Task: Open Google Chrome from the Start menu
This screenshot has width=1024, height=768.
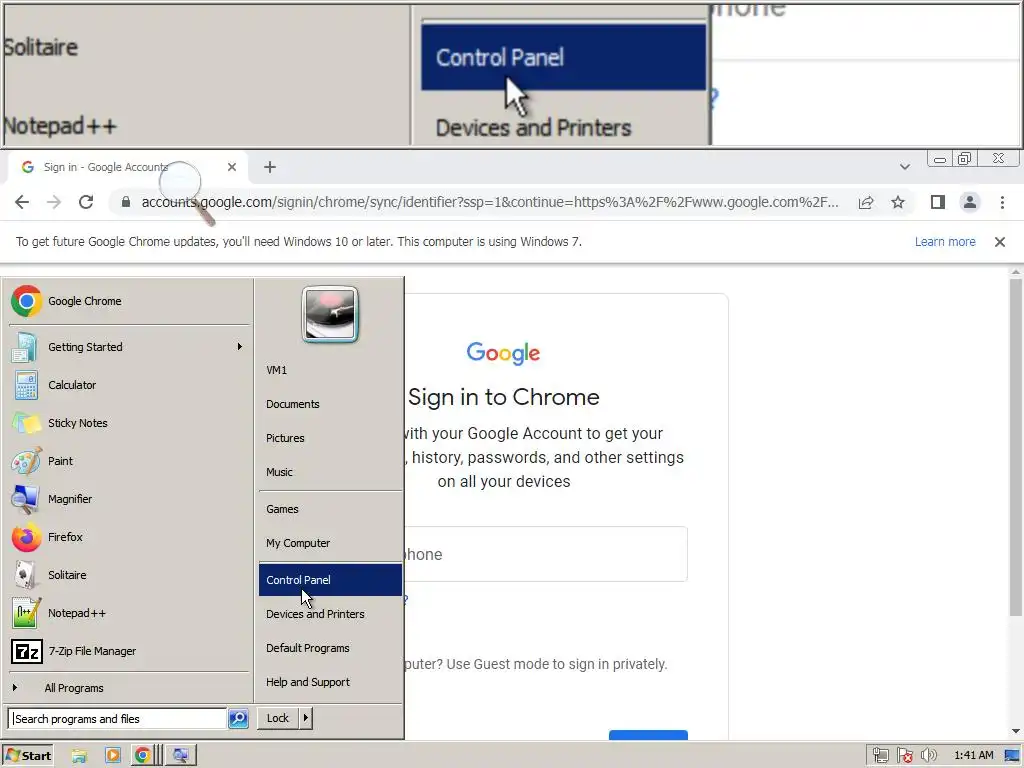Action: click(x=129, y=301)
